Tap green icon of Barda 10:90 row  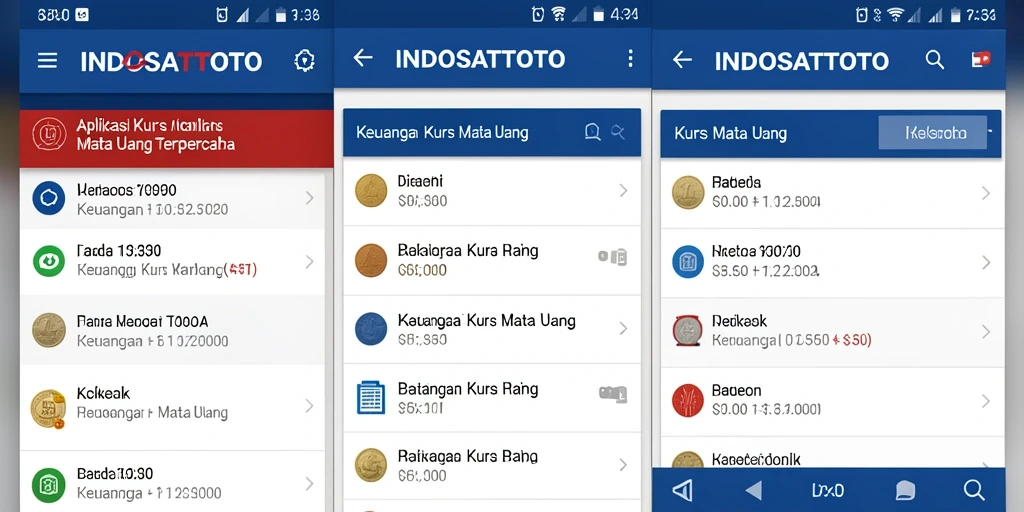[x=49, y=485]
